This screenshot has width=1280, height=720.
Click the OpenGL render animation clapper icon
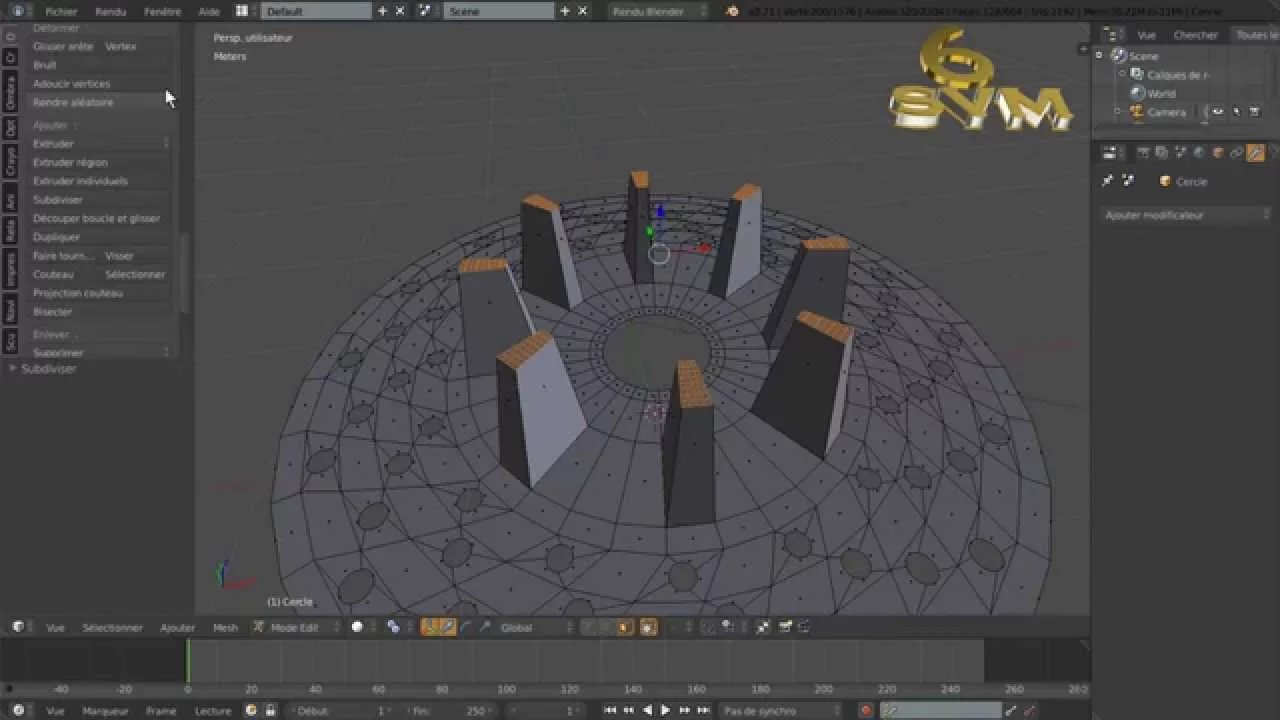coord(804,627)
